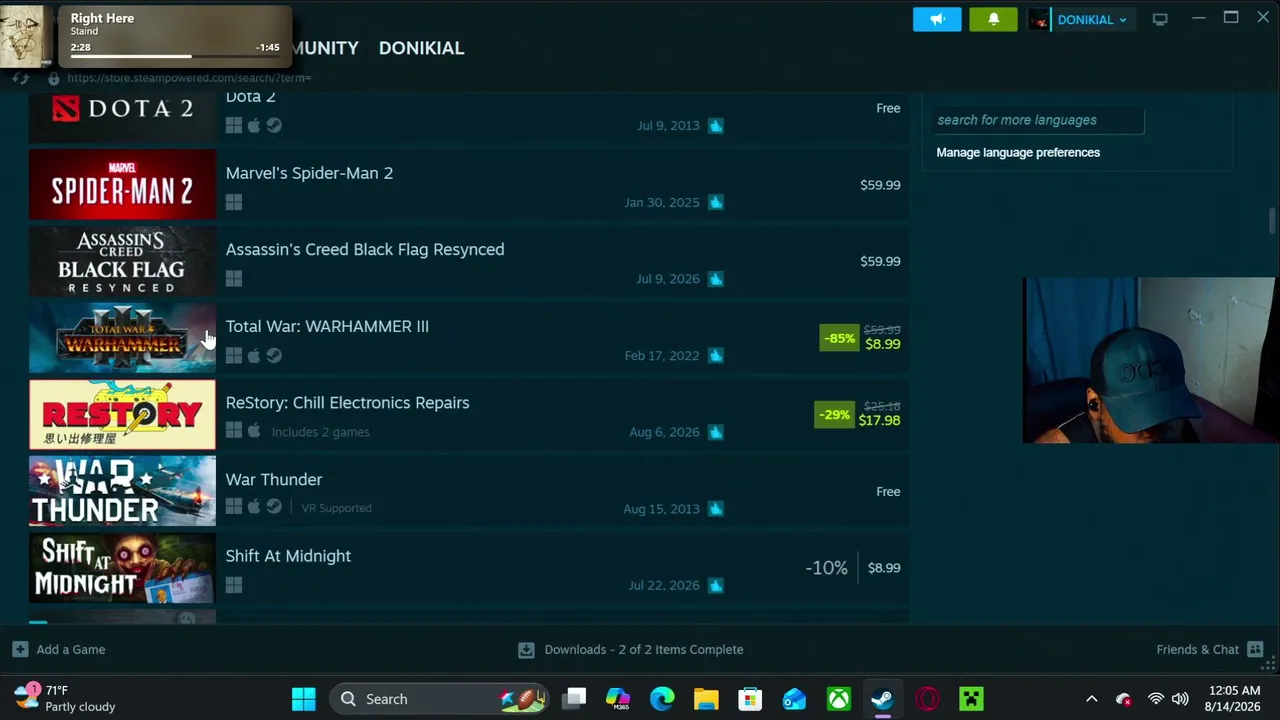Click the Assassin's Creed Black Flag thumbnail
Screen dimensions: 1280x720
click(x=122, y=261)
